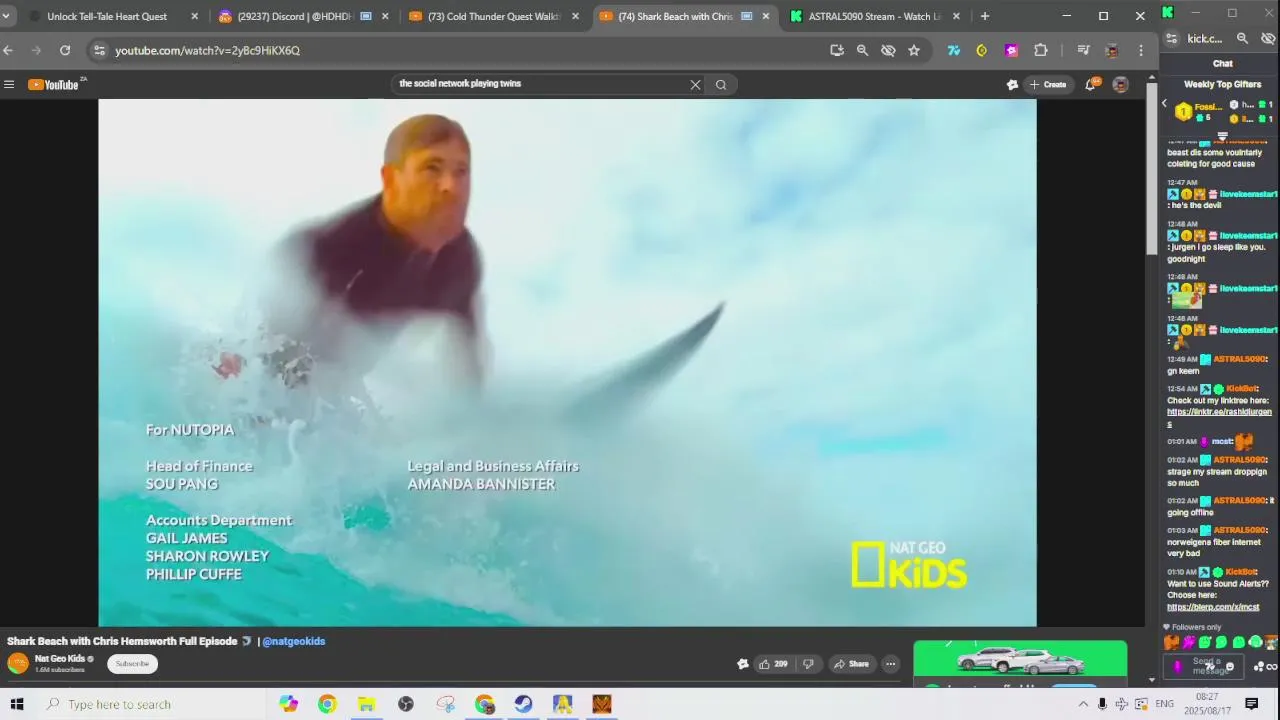The height and width of the screenshot is (720, 1280).
Task: Open the blerp.com link in Kick chat
Action: point(1213,607)
